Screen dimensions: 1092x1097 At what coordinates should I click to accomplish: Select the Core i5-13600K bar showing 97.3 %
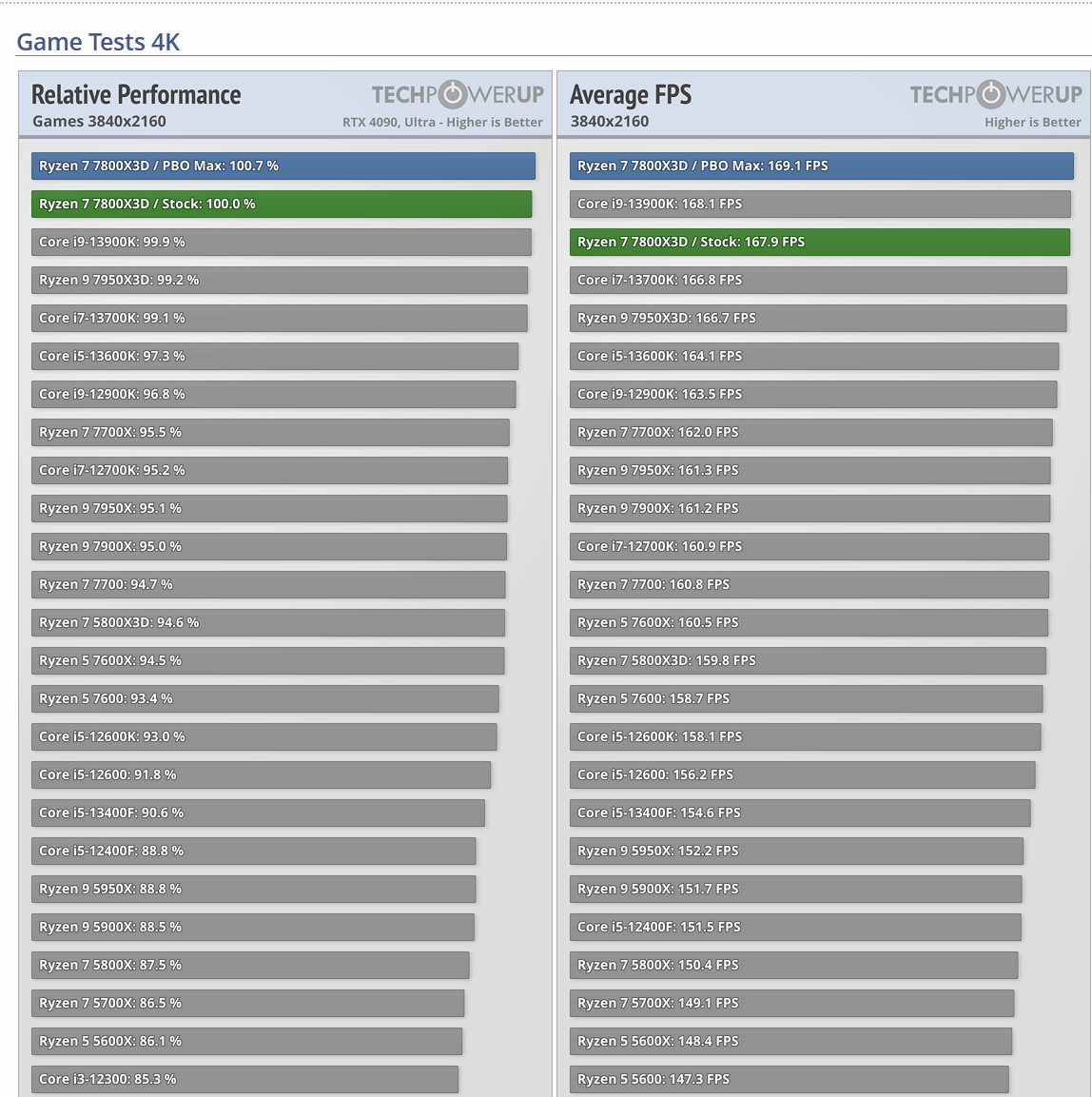coord(274,356)
